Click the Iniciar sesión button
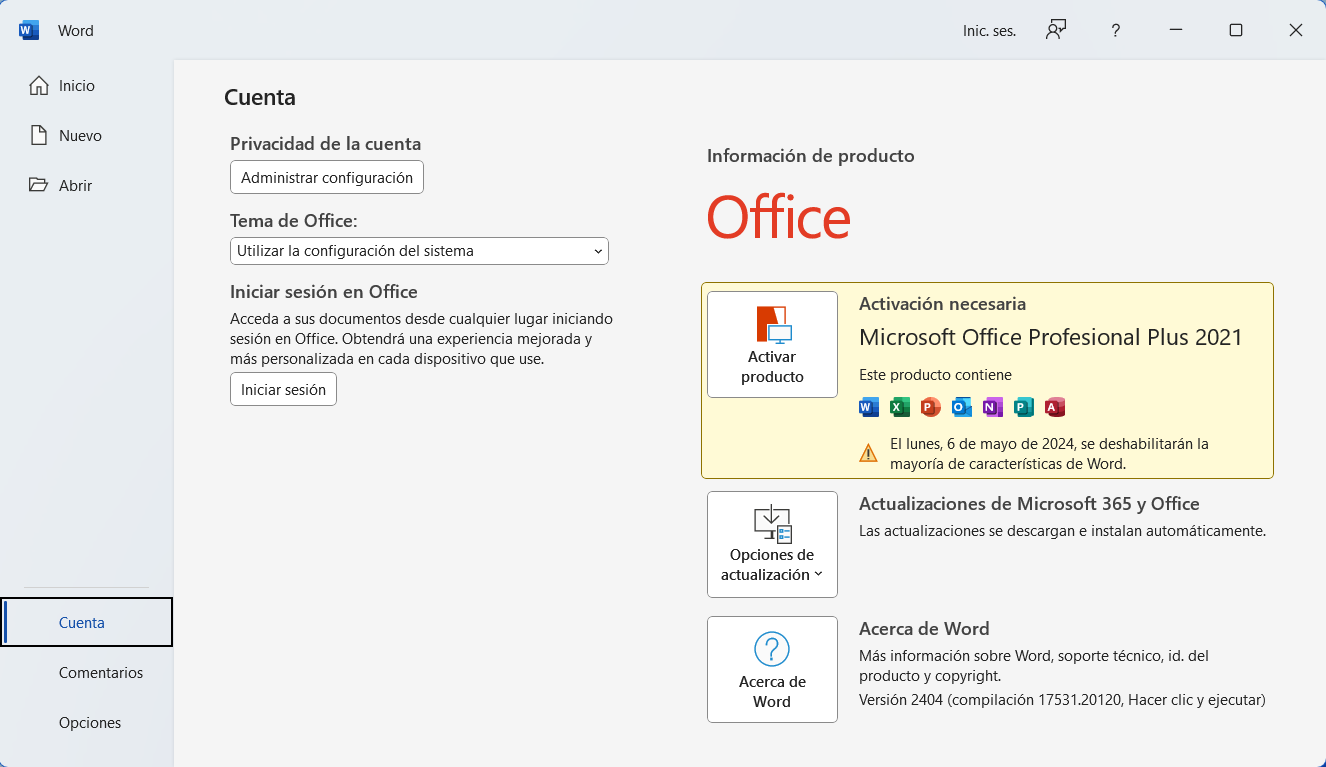Screen dimensions: 1326x767 click(x=283, y=389)
